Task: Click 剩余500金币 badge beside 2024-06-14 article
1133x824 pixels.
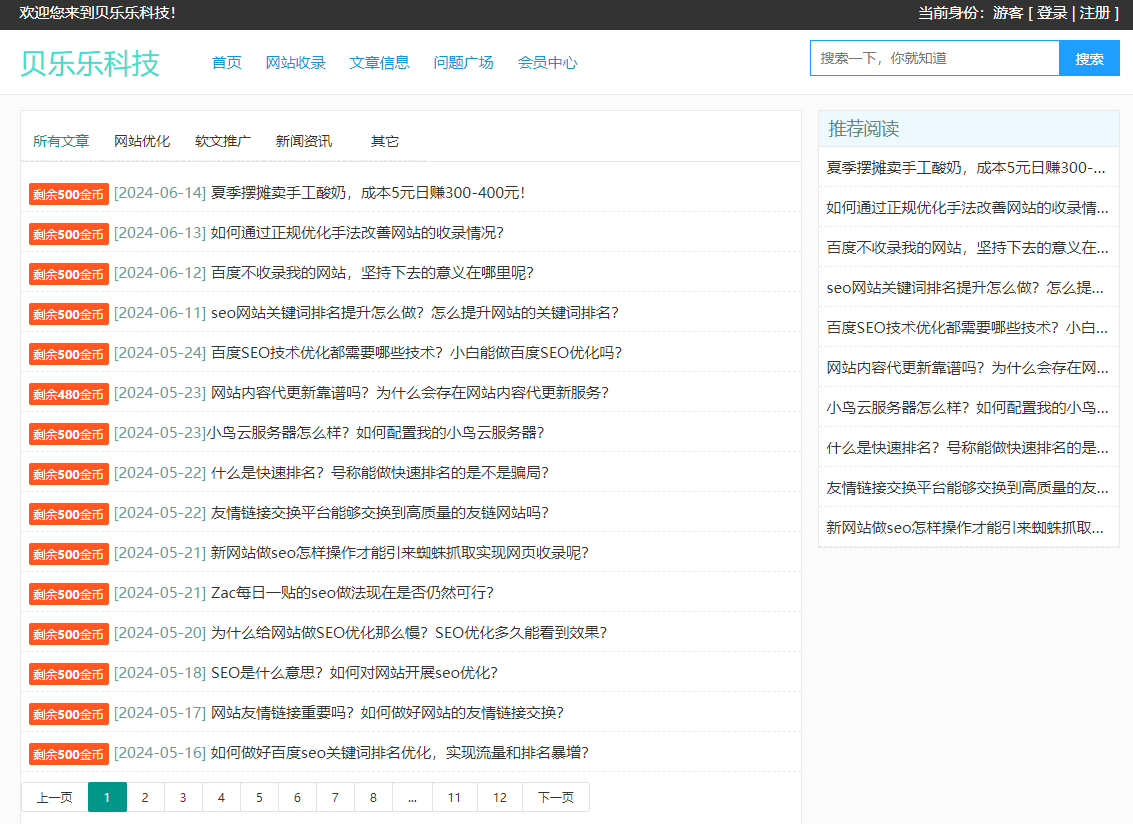Action: [x=69, y=194]
